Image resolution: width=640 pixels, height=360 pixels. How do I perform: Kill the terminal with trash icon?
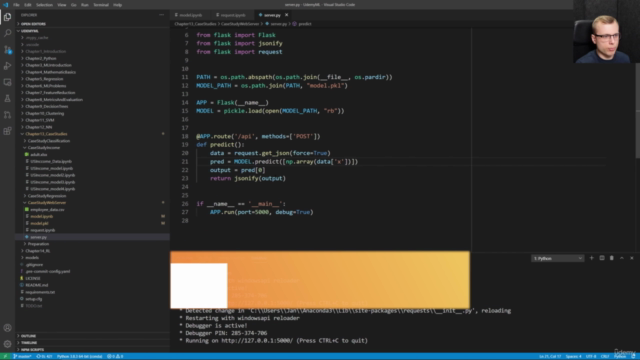[611, 258]
